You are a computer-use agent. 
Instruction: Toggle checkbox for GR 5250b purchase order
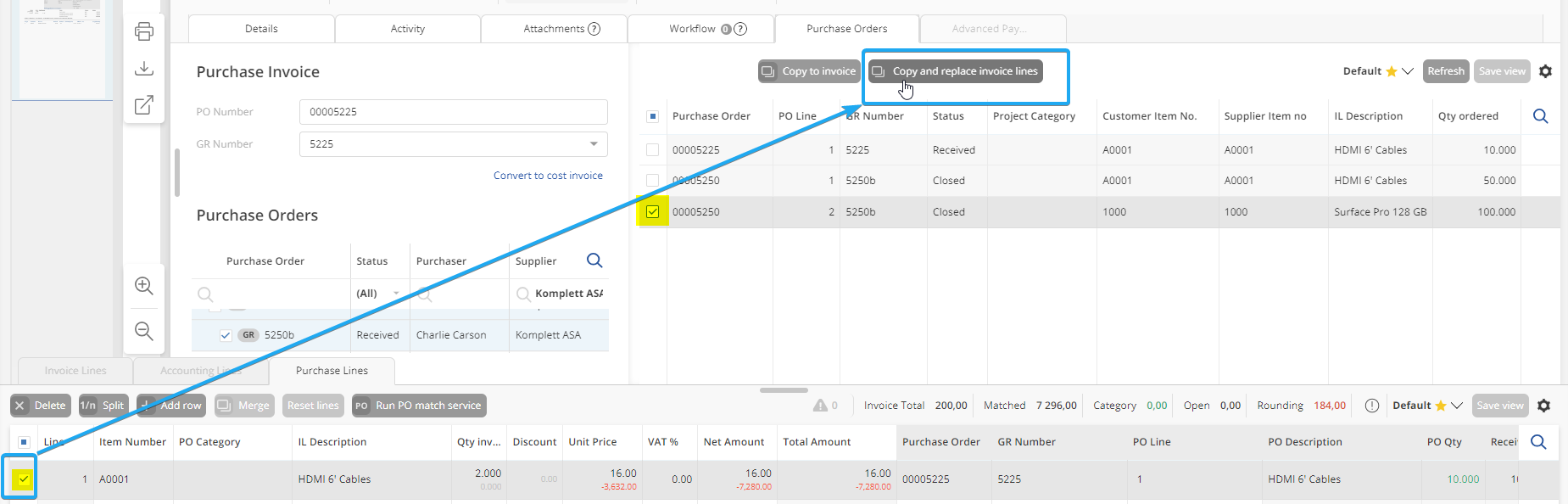pyautogui.click(x=226, y=335)
